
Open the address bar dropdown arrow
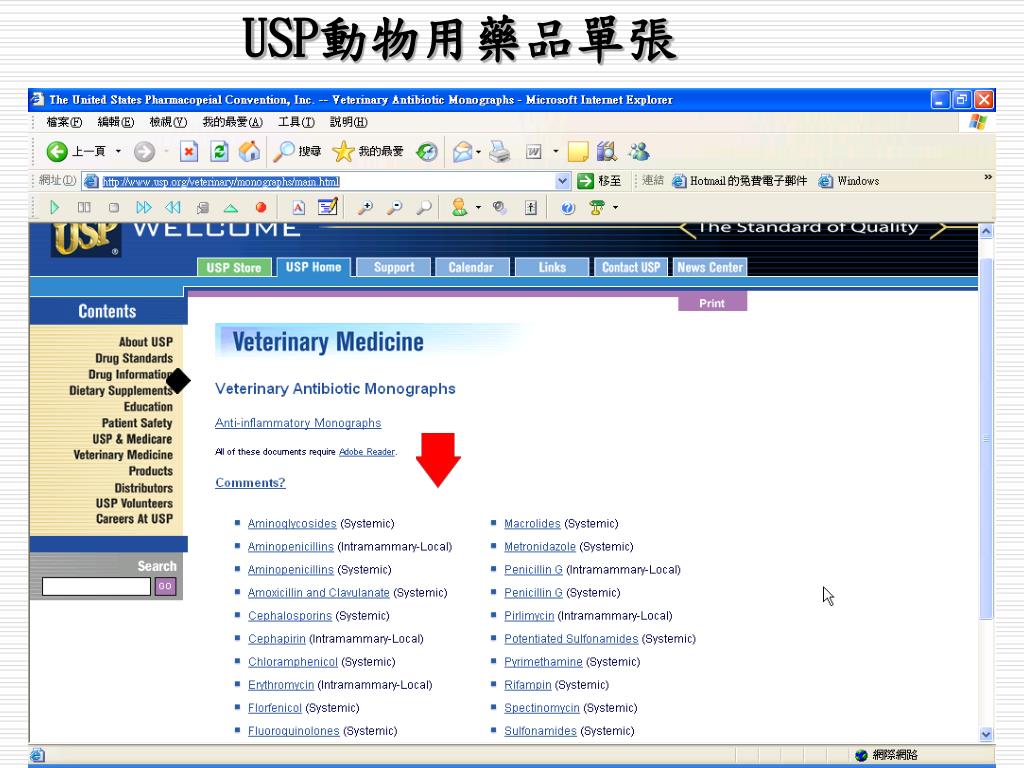(562, 181)
